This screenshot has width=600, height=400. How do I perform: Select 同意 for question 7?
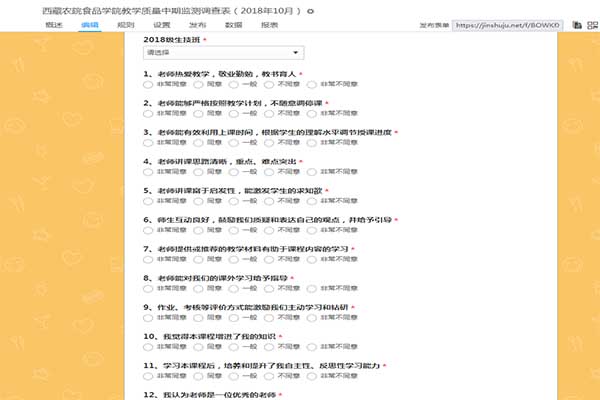[194, 259]
